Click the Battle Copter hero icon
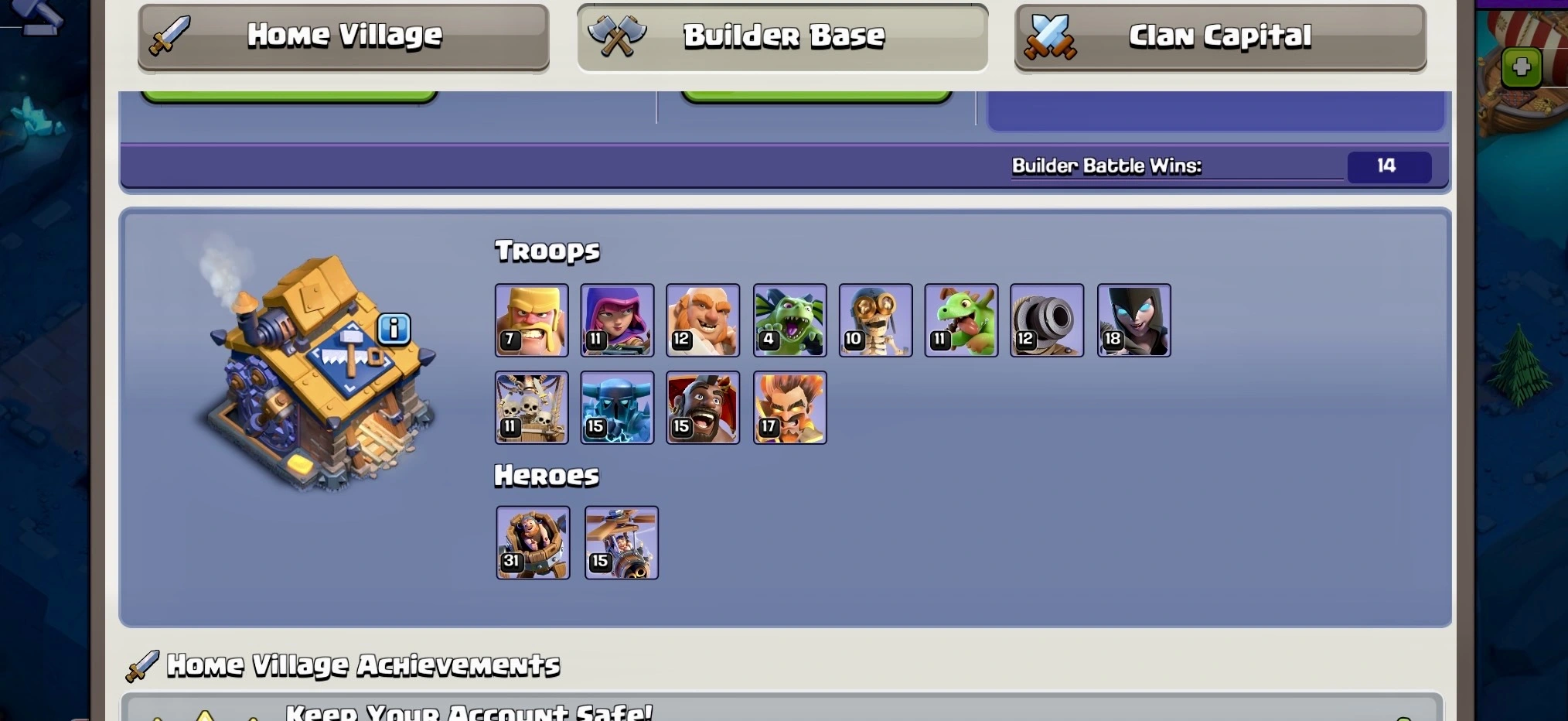 click(622, 542)
